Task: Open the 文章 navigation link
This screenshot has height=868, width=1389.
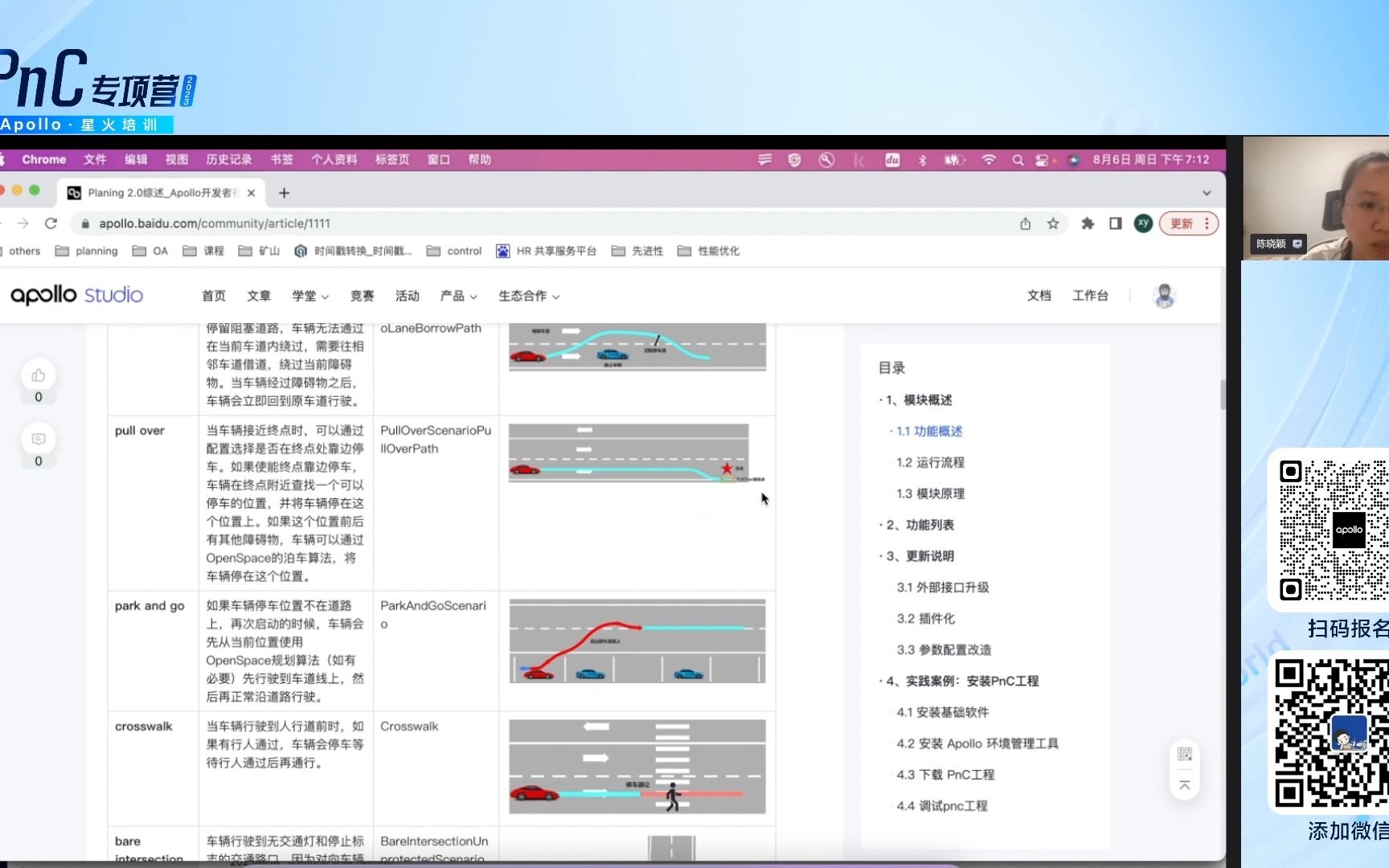Action: (259, 296)
